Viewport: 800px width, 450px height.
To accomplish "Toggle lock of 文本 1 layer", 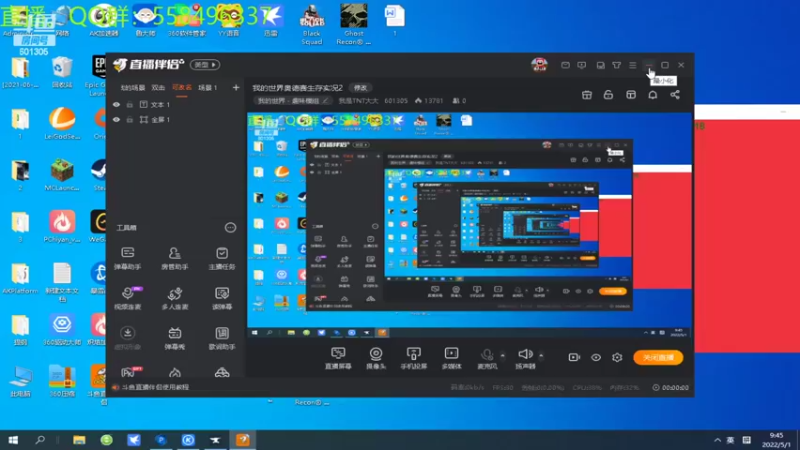I will 130,105.
